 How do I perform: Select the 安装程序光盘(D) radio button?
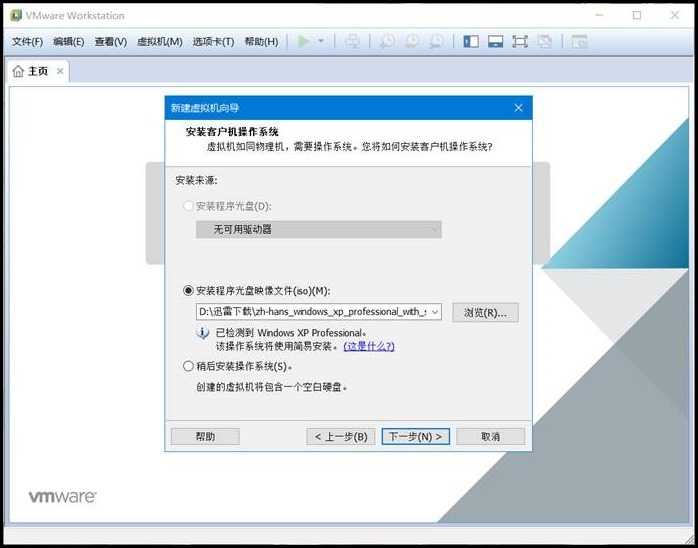click(188, 206)
